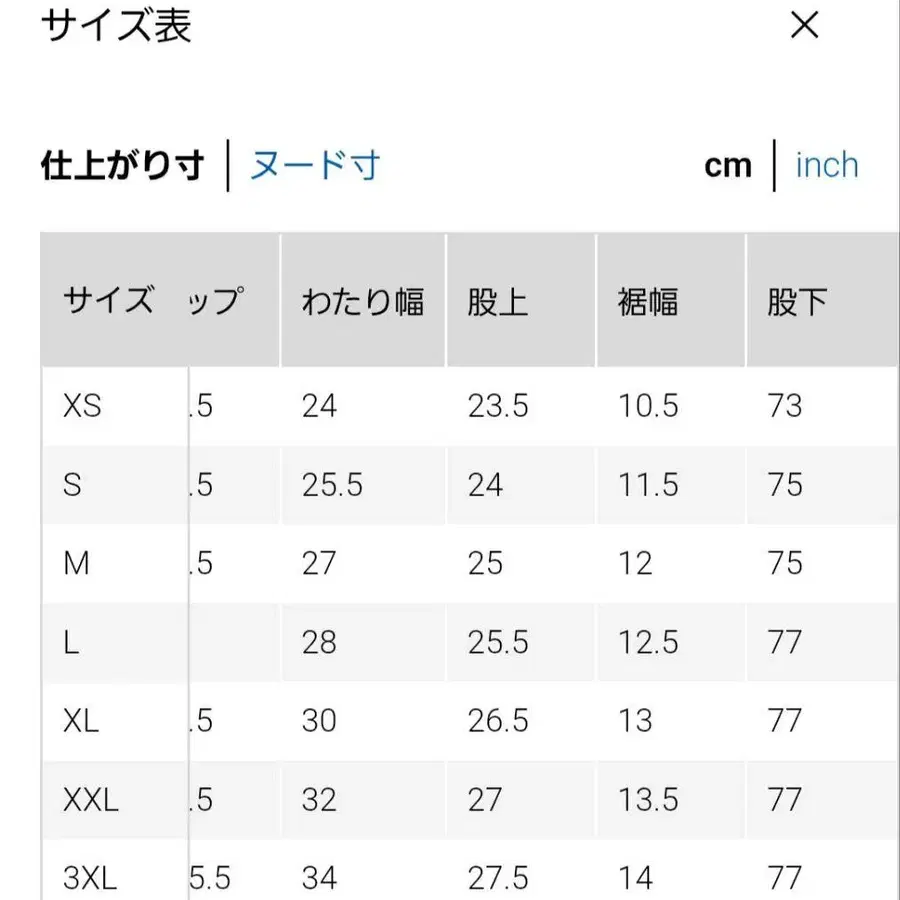Screen dimensions: 900x900
Task: Click the サイズ表 dialog title
Action: (x=118, y=27)
